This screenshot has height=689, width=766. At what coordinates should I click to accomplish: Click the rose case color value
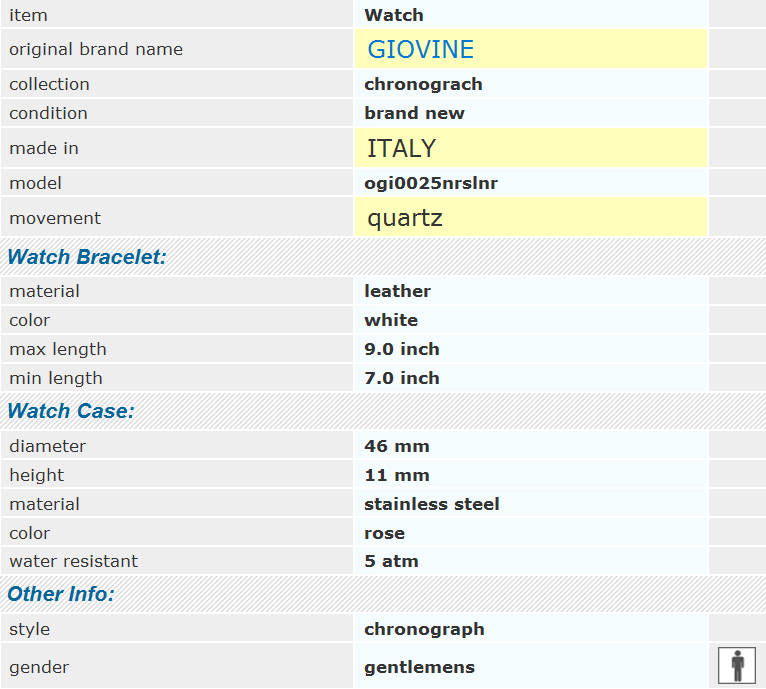pos(384,533)
